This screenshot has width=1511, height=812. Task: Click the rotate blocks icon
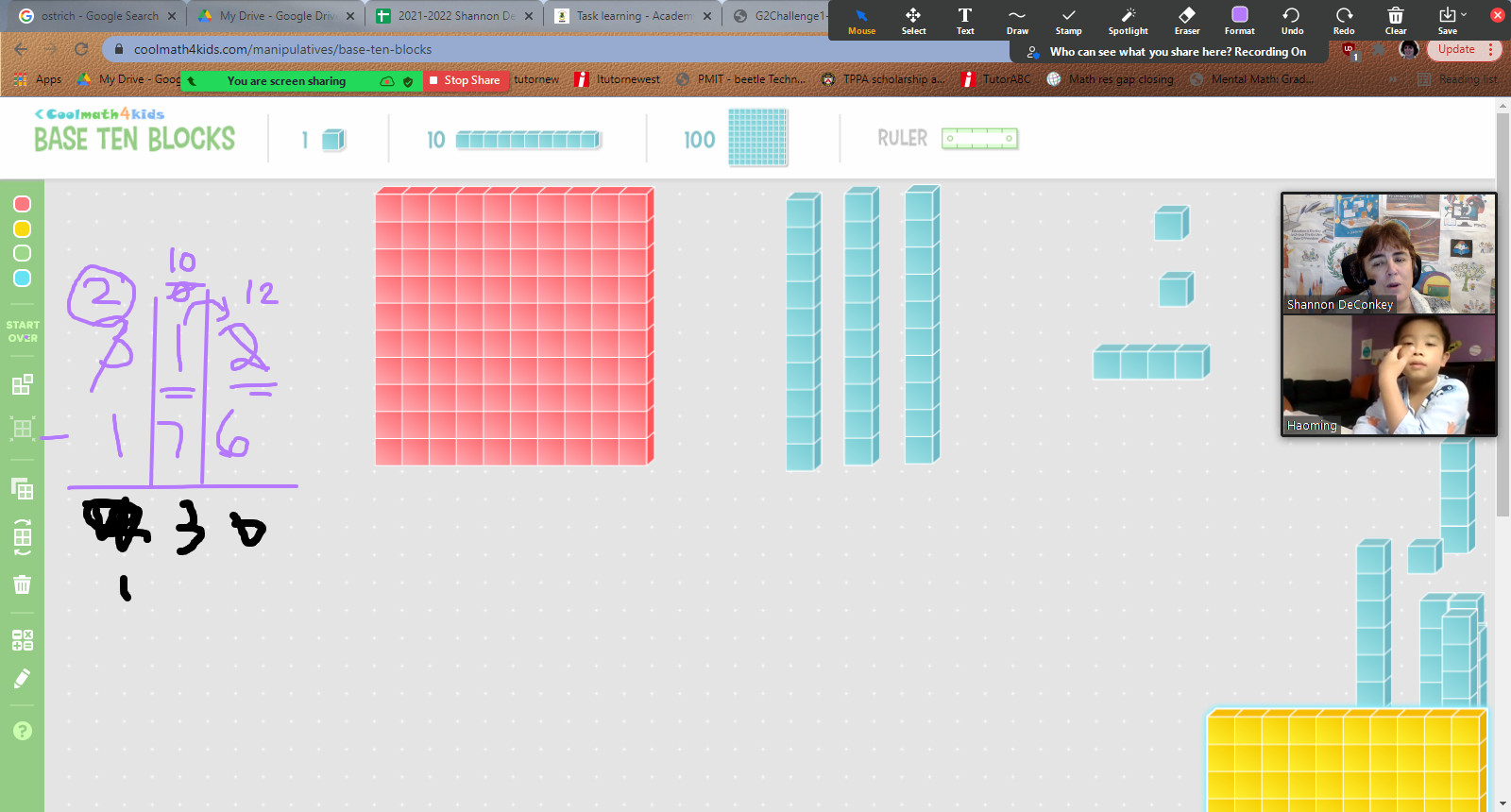tap(23, 537)
